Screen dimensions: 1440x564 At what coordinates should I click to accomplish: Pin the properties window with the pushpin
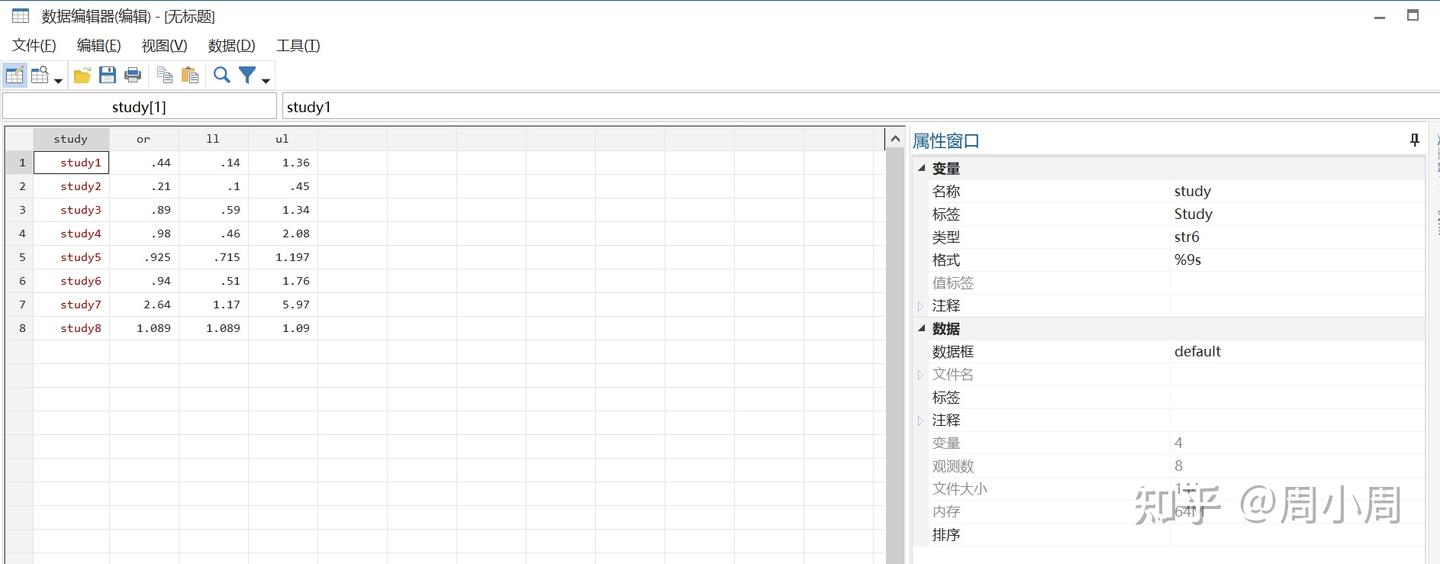(1414, 140)
